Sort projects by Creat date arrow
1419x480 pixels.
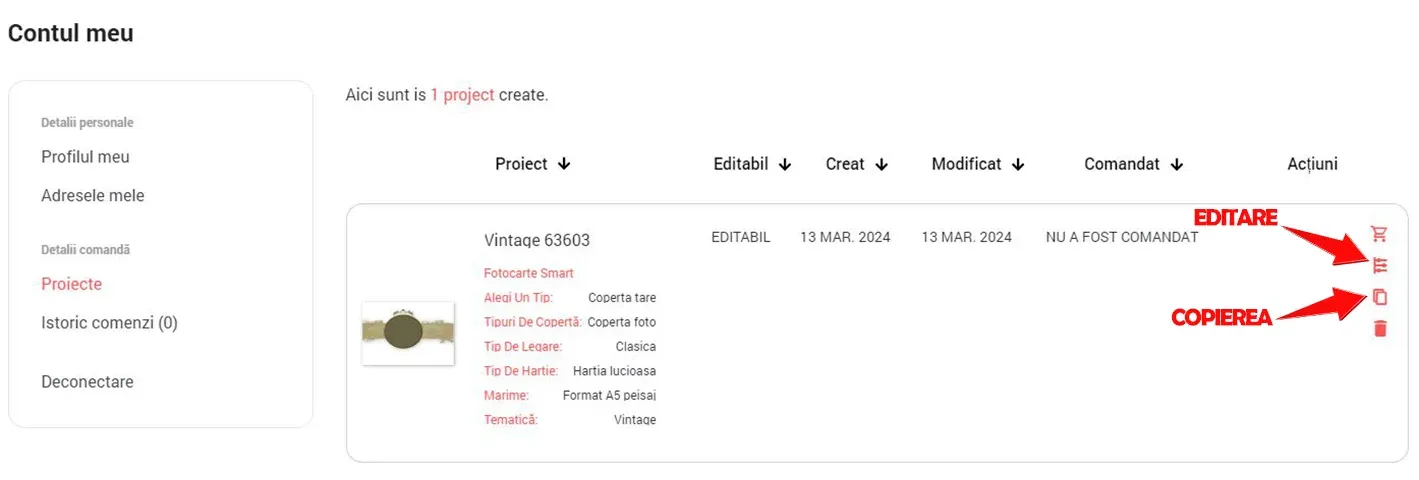881,165
